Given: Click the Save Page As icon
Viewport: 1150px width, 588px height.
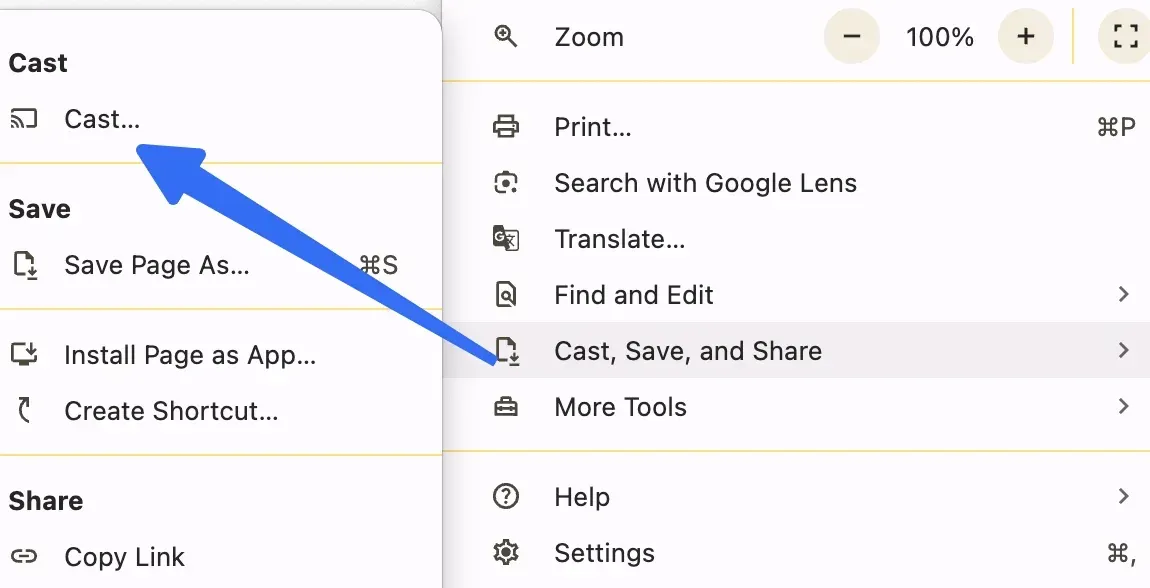Looking at the screenshot, I should point(25,265).
